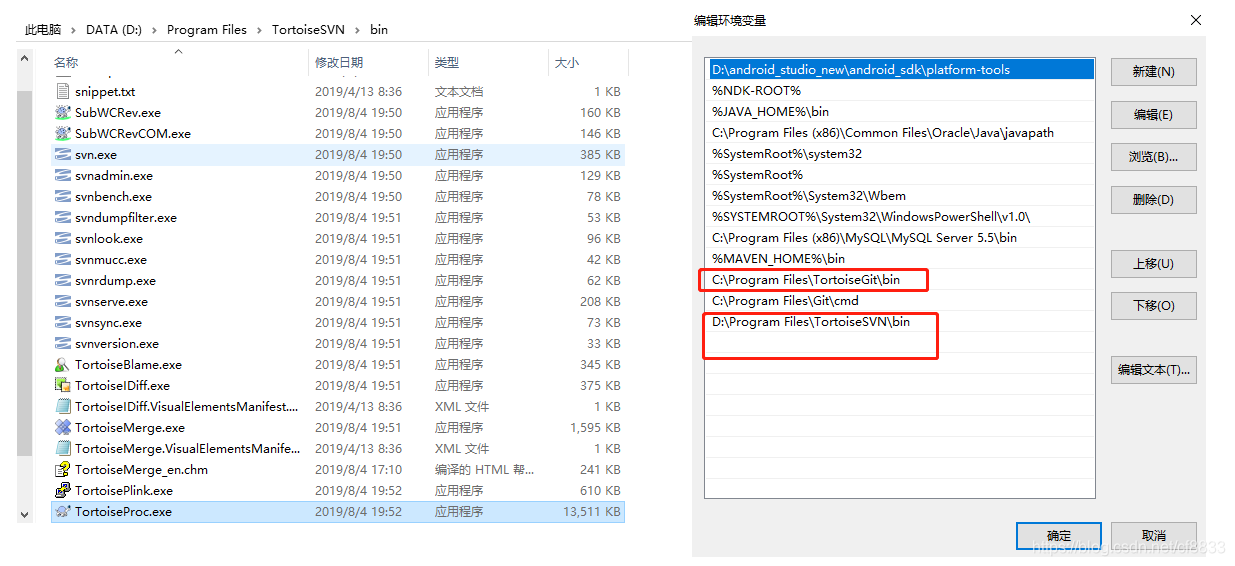The height and width of the screenshot is (566, 1235).
Task: Select the D:\Program Files\TortoiseSVN\bin entry
Action: (x=900, y=322)
